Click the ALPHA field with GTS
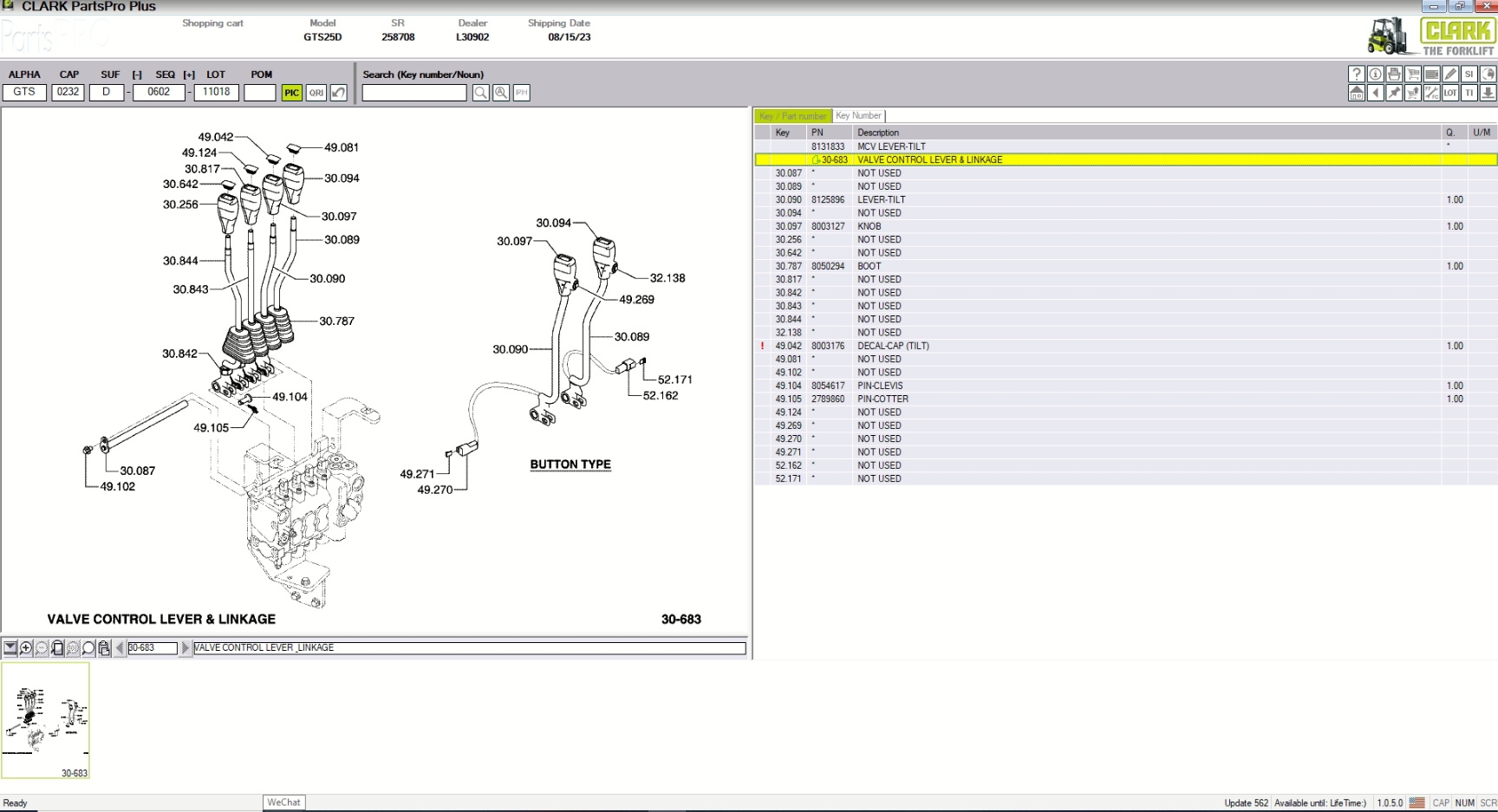The width and height of the screenshot is (1498, 812). (24, 92)
